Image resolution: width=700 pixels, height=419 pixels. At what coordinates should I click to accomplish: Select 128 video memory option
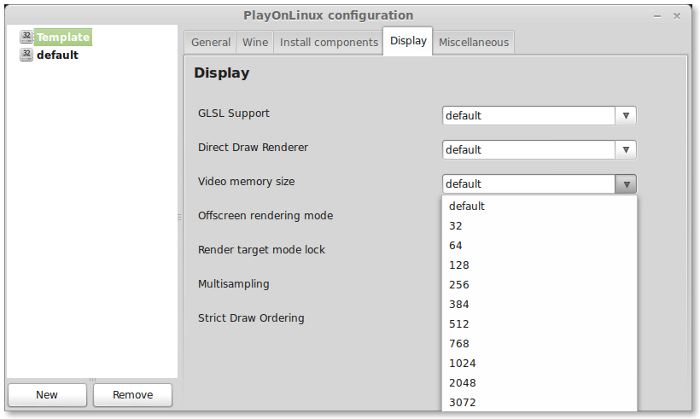pos(539,265)
